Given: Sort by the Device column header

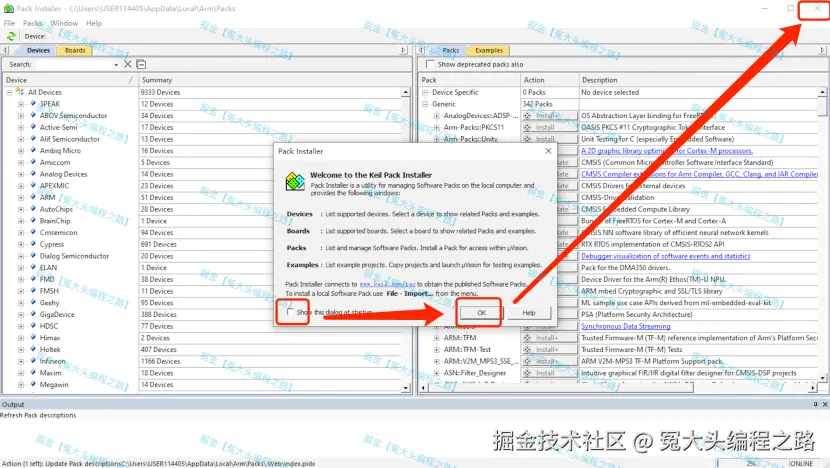Looking at the screenshot, I should 70,80.
